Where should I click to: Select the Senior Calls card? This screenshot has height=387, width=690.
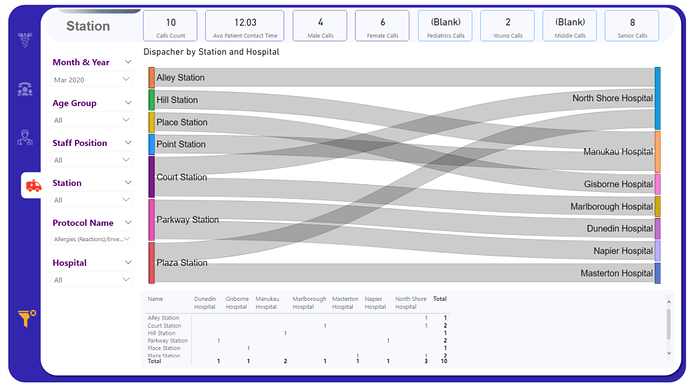[x=632, y=26]
